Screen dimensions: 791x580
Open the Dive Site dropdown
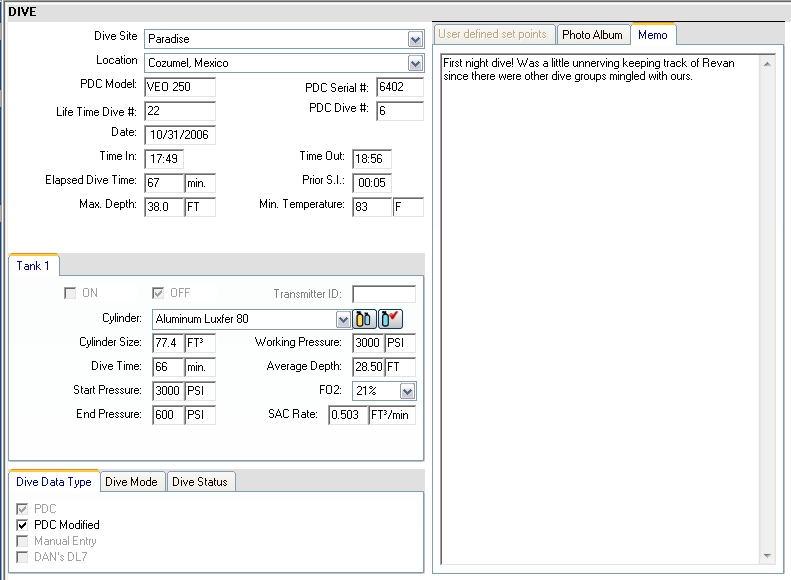point(415,39)
